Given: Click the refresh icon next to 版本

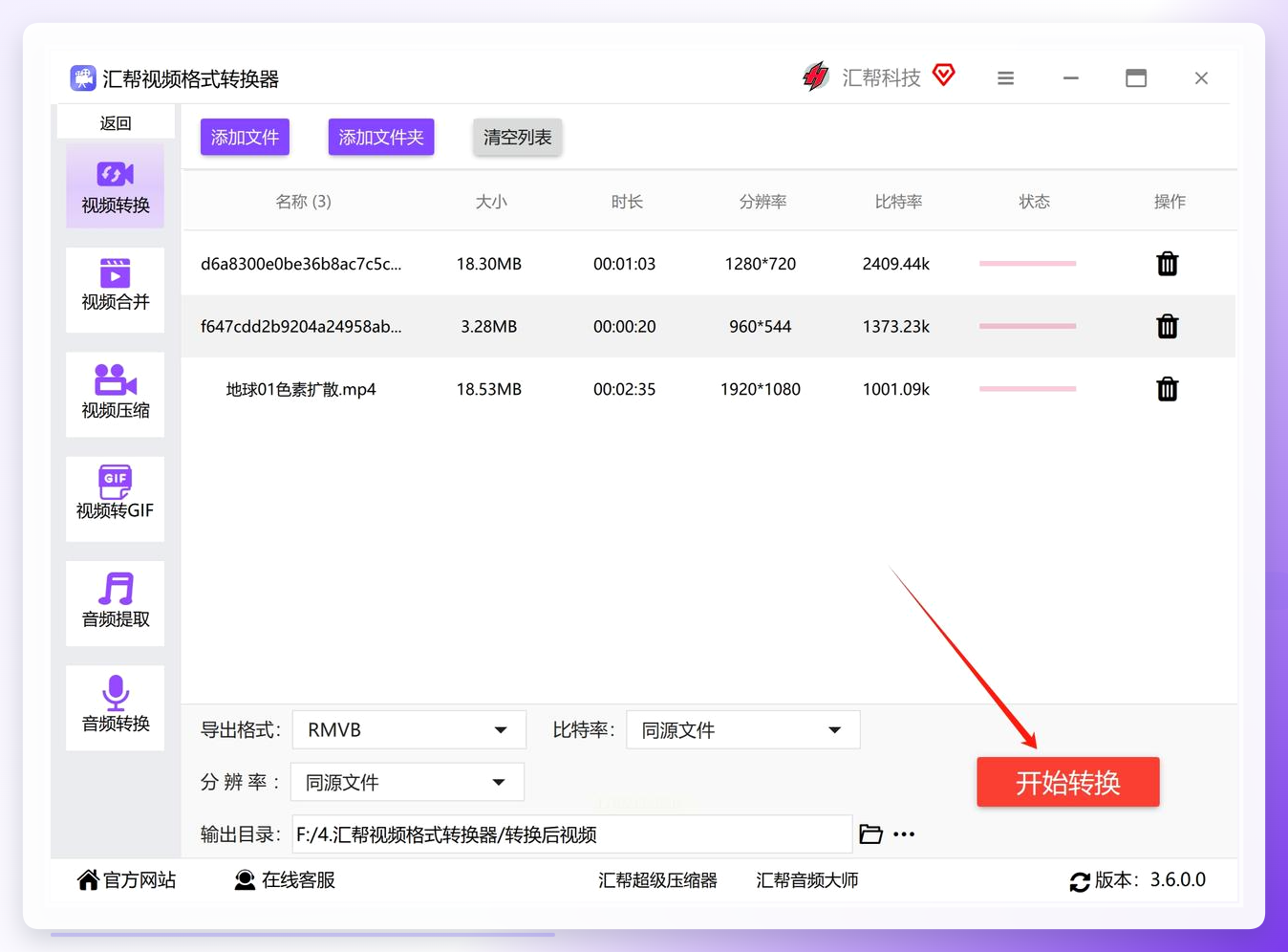Looking at the screenshot, I should point(1080,882).
